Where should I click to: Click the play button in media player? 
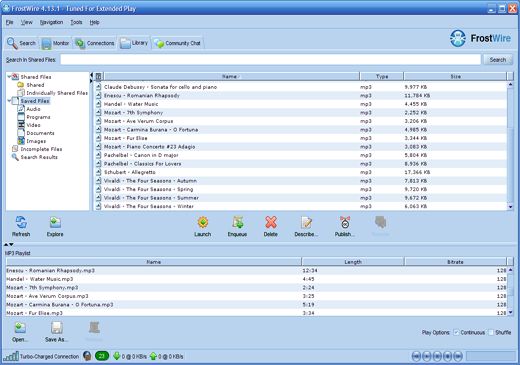[427, 356]
